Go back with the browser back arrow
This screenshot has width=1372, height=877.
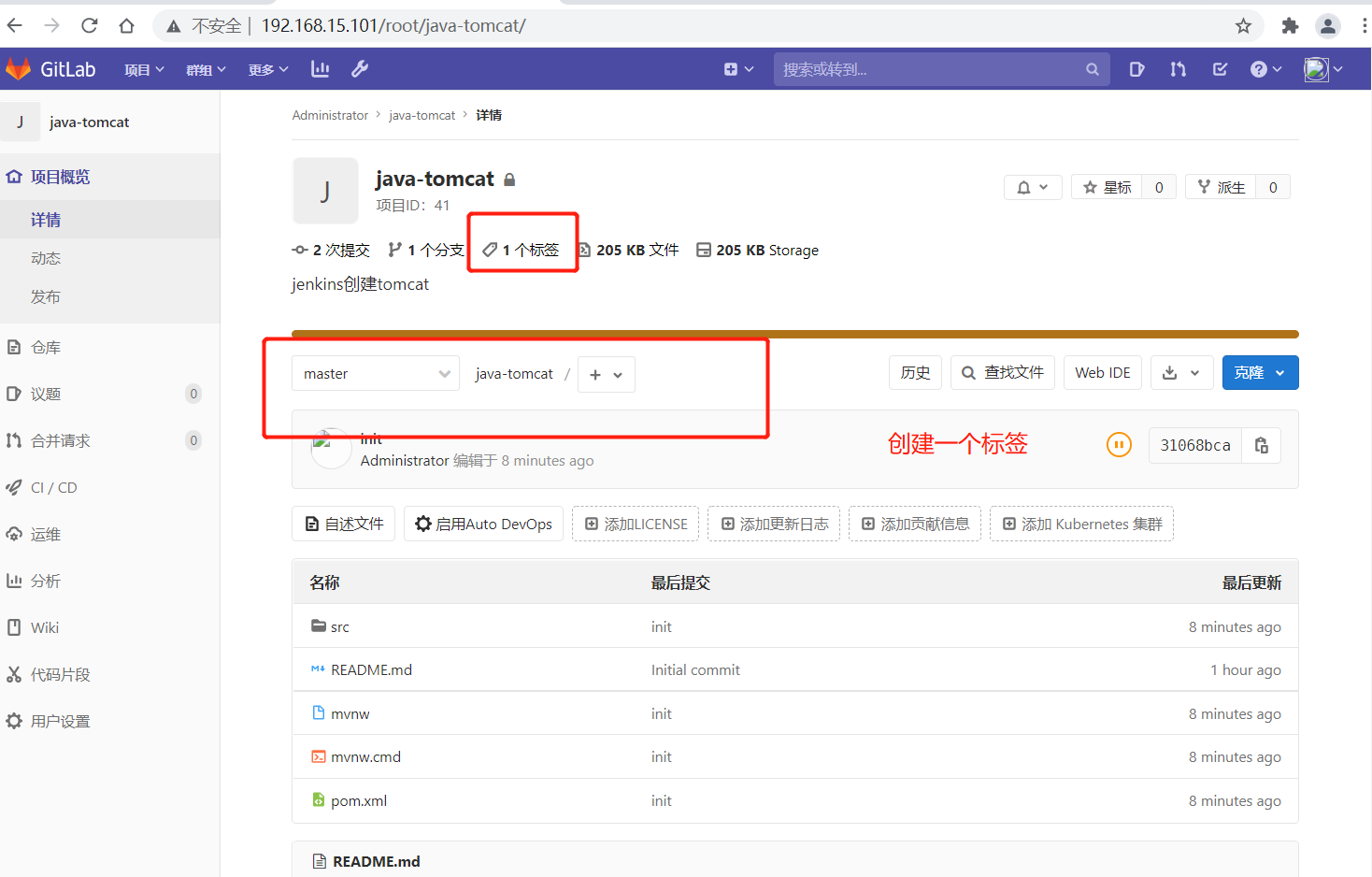coord(15,25)
